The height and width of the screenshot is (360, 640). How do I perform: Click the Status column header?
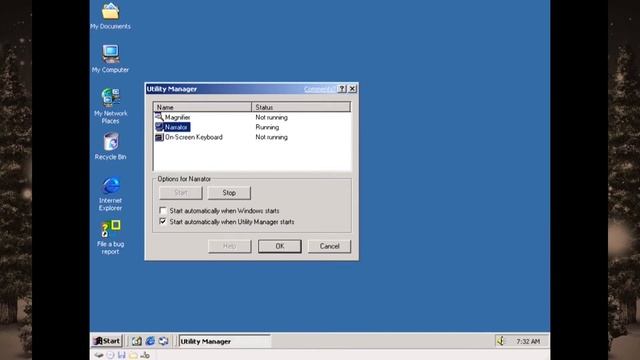click(301, 107)
